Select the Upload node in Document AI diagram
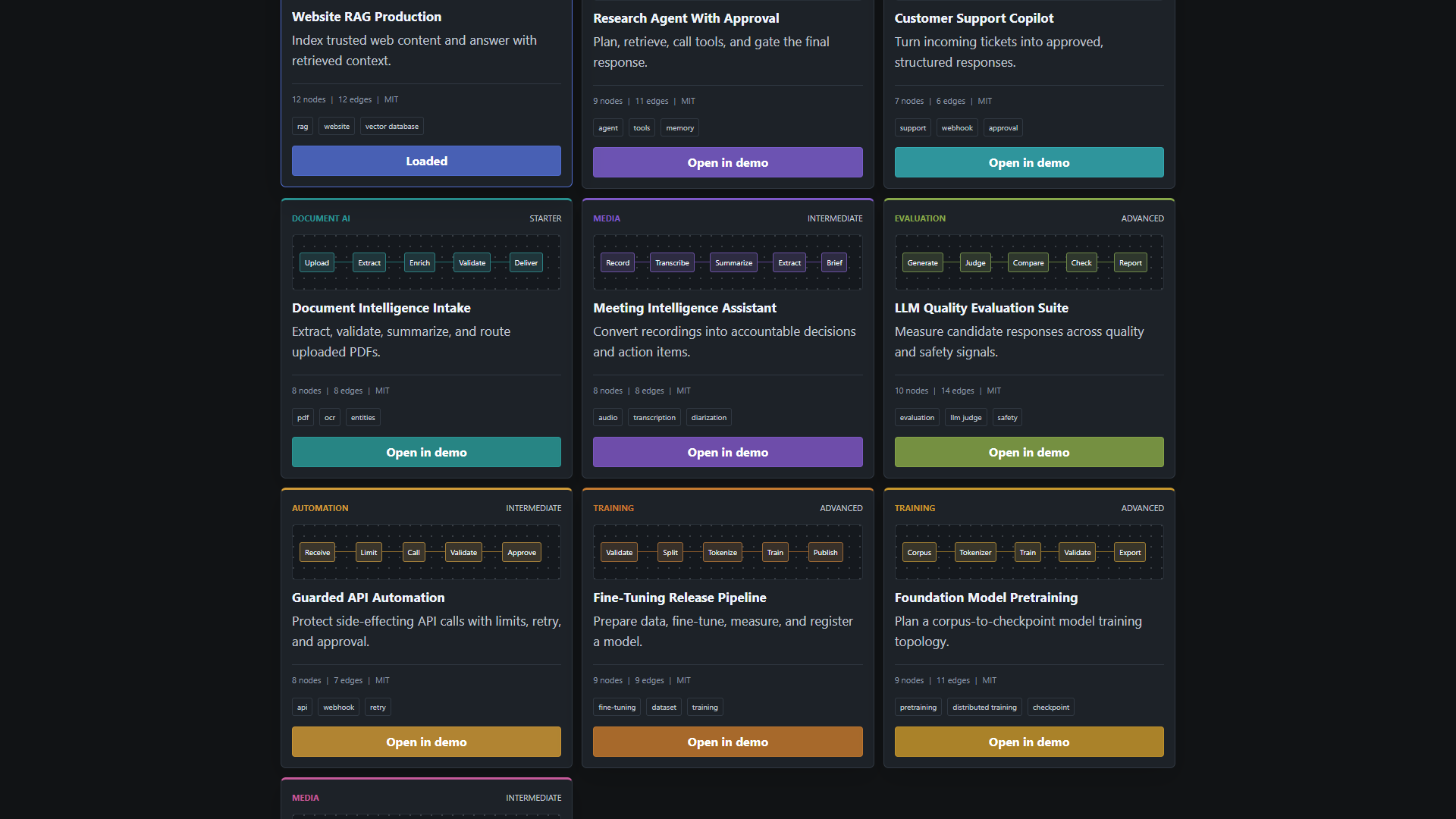1456x819 pixels. (317, 262)
